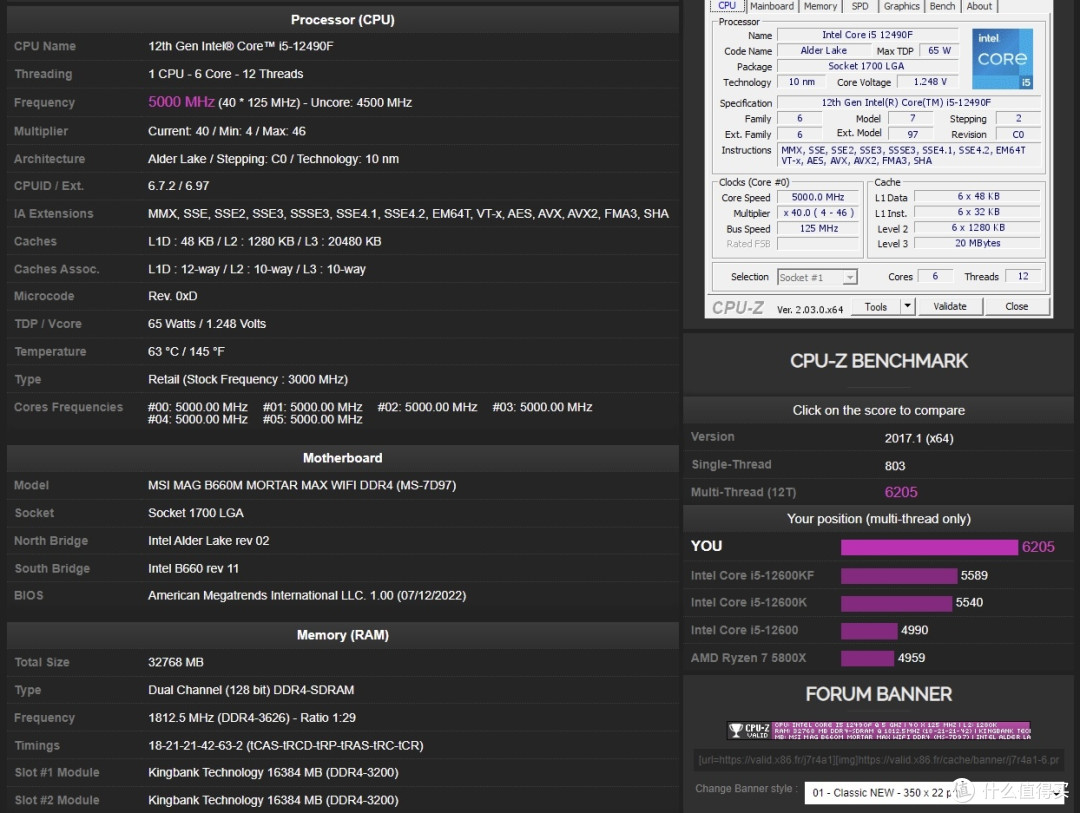The height and width of the screenshot is (813, 1080).
Task: Go to the Bench tab
Action: point(942,6)
